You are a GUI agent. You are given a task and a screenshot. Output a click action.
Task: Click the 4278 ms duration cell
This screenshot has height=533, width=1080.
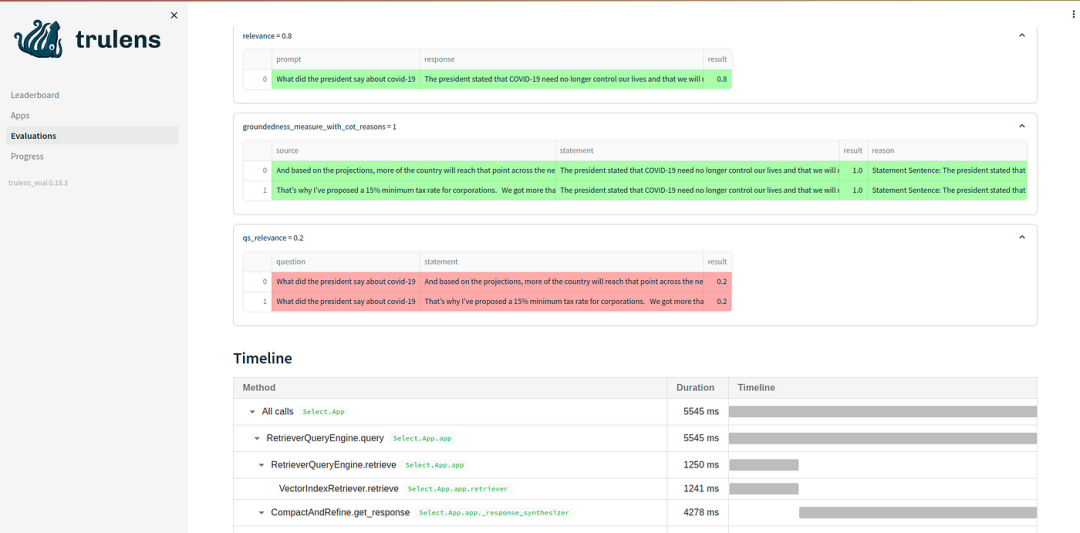point(700,513)
